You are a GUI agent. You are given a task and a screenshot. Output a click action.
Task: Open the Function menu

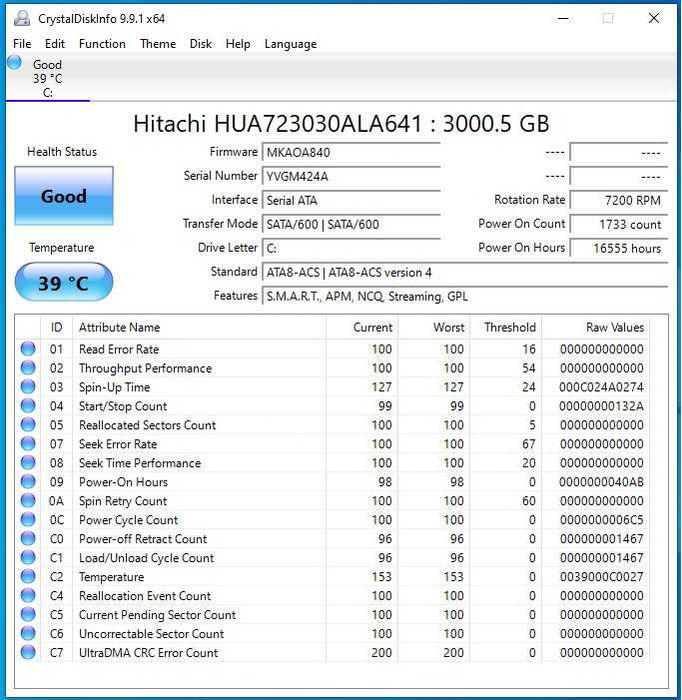point(102,44)
